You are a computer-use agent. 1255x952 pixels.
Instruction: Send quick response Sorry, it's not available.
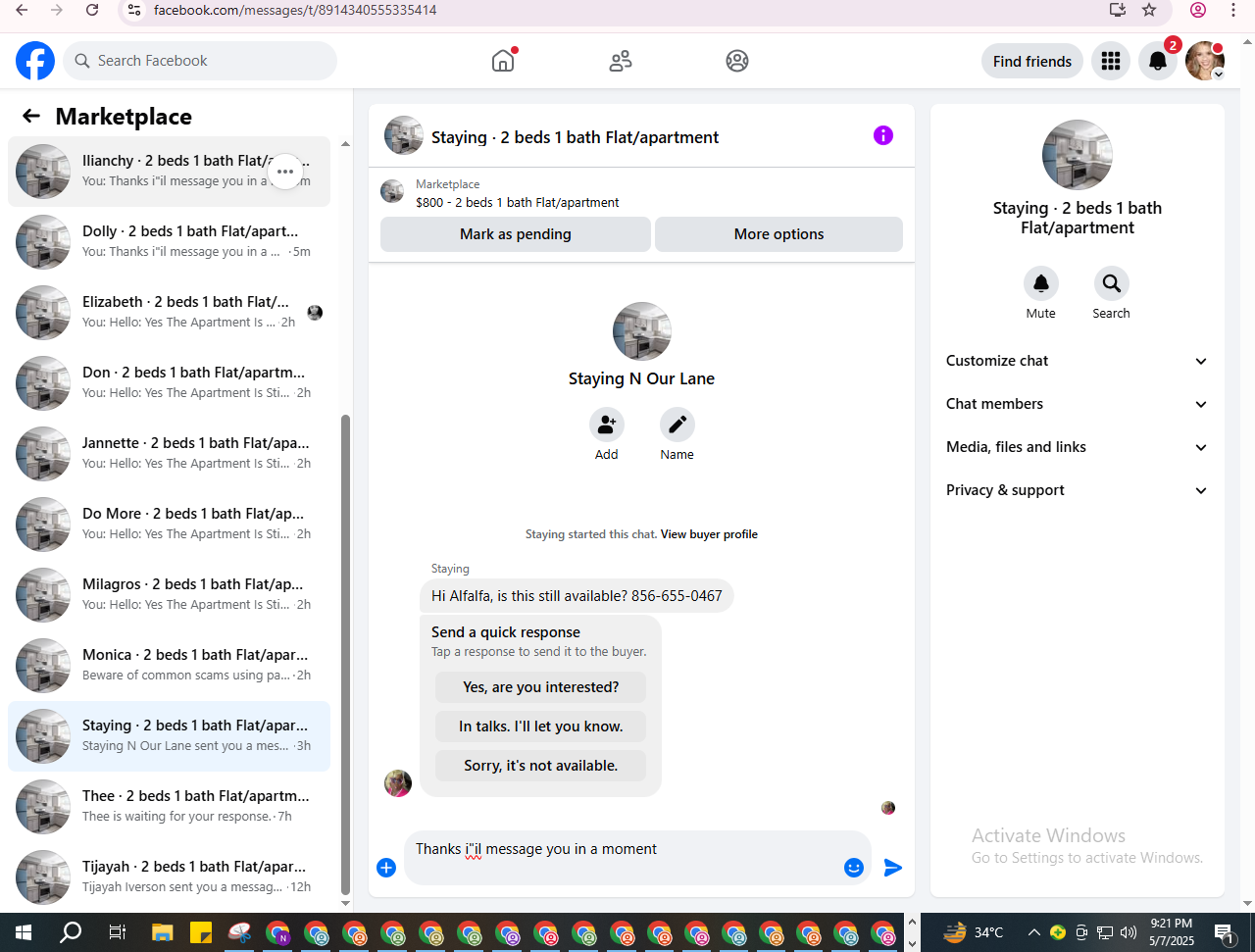point(541,766)
